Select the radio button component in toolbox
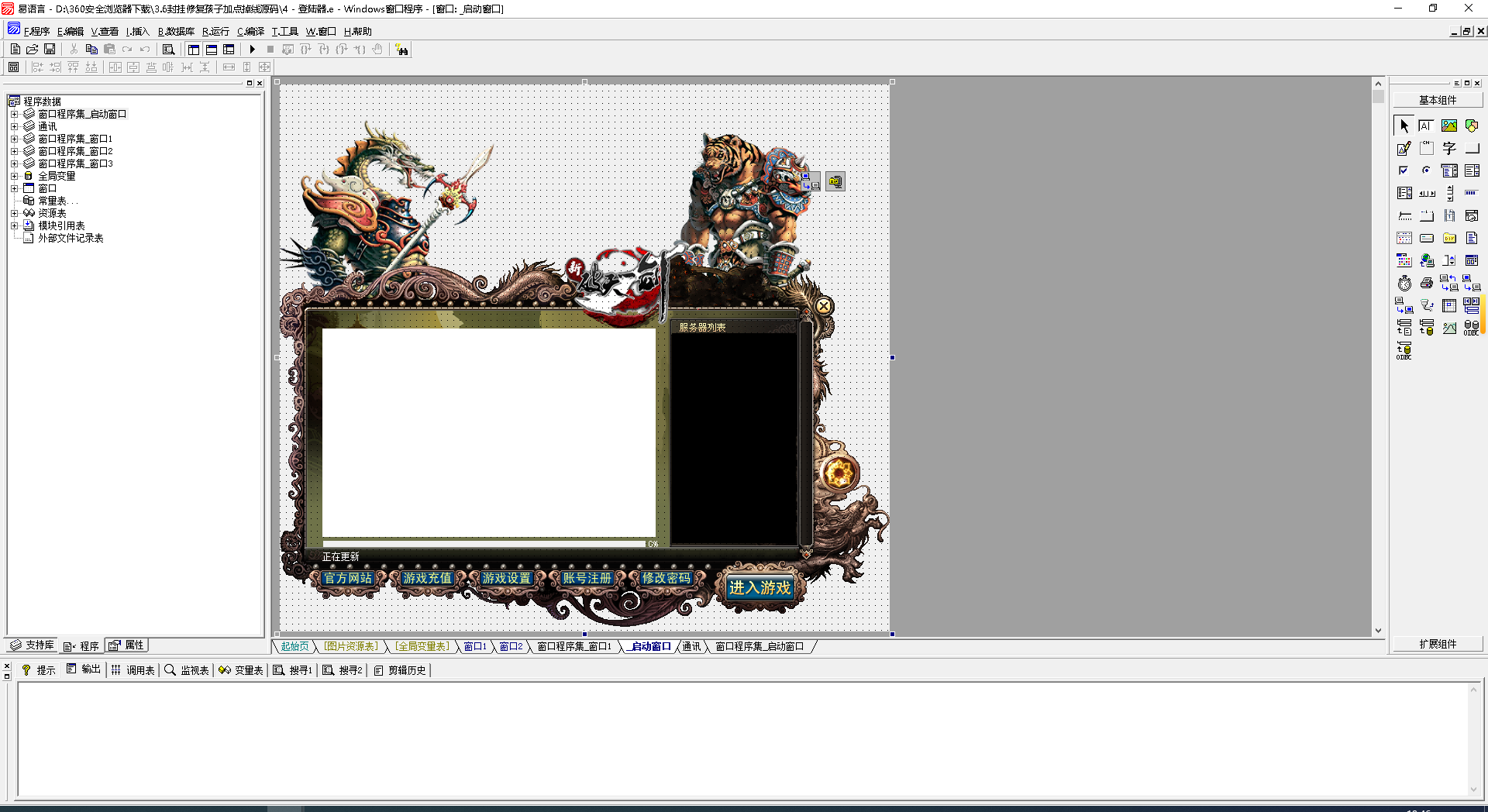This screenshot has height=812, width=1488. 1426,170
